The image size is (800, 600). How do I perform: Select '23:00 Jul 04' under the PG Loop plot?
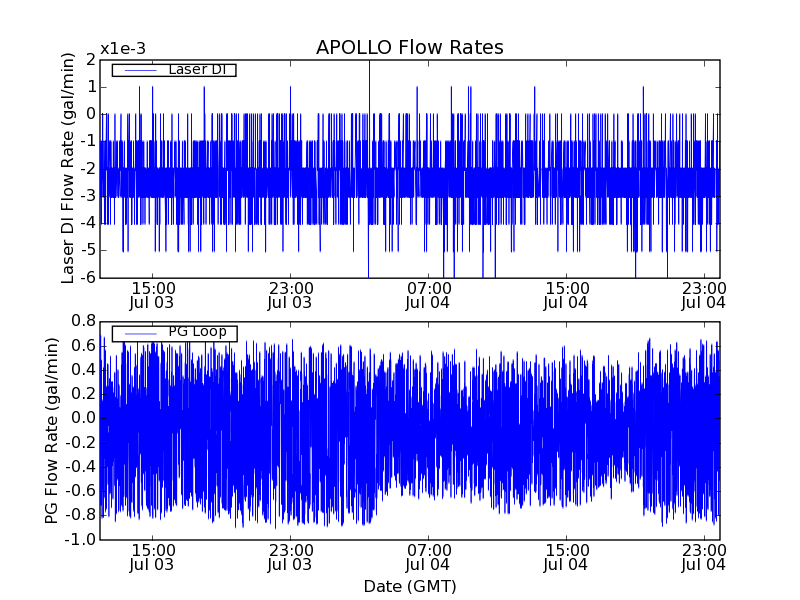pos(704,558)
